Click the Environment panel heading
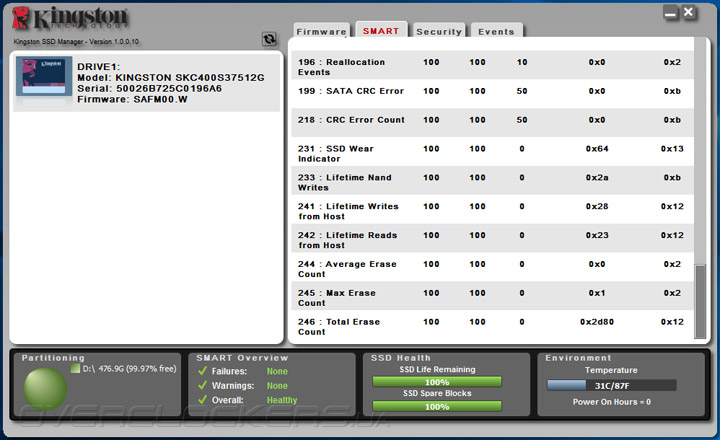Screen dimensions: 720x440 [x=579, y=358]
